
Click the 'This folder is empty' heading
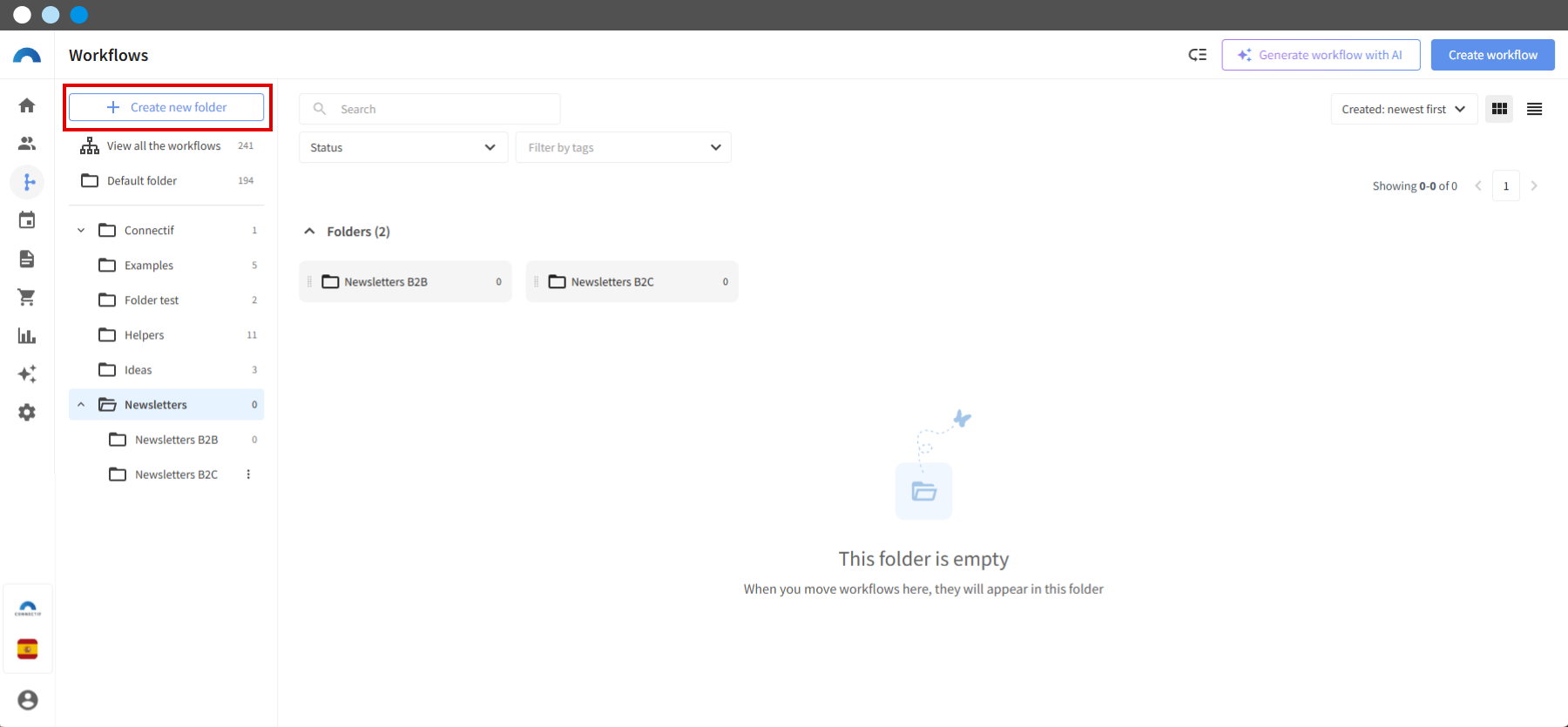(x=923, y=559)
